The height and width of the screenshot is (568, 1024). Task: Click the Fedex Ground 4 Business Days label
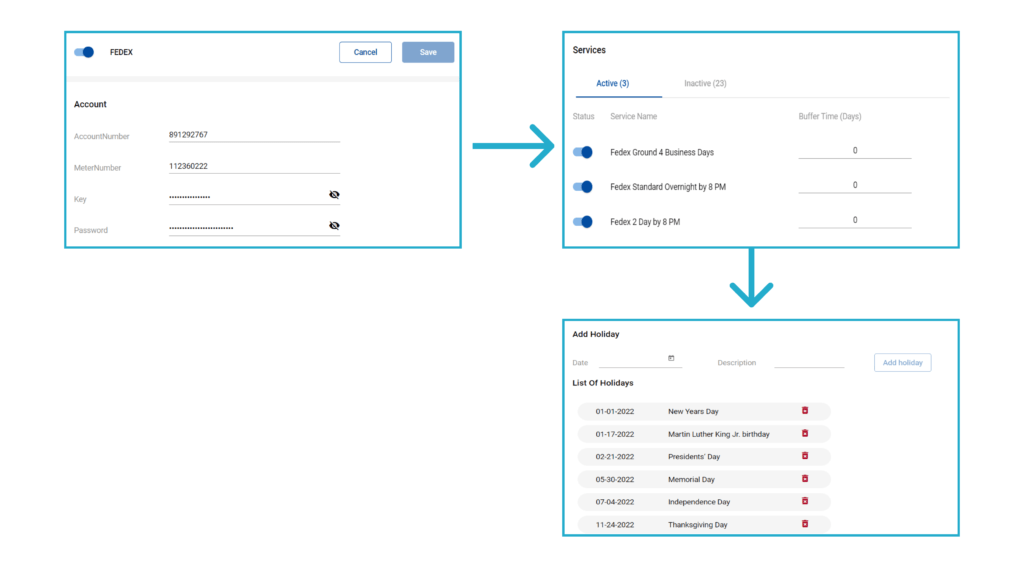click(x=662, y=152)
